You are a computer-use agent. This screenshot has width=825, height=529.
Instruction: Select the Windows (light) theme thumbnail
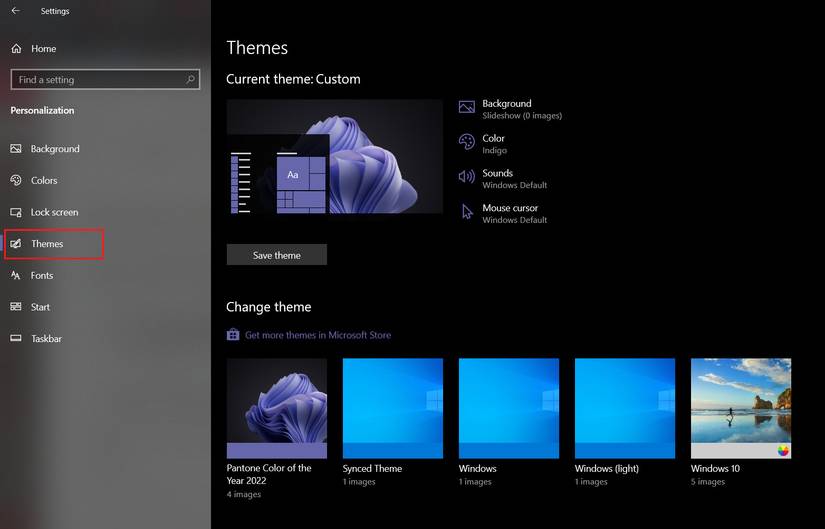(x=624, y=408)
